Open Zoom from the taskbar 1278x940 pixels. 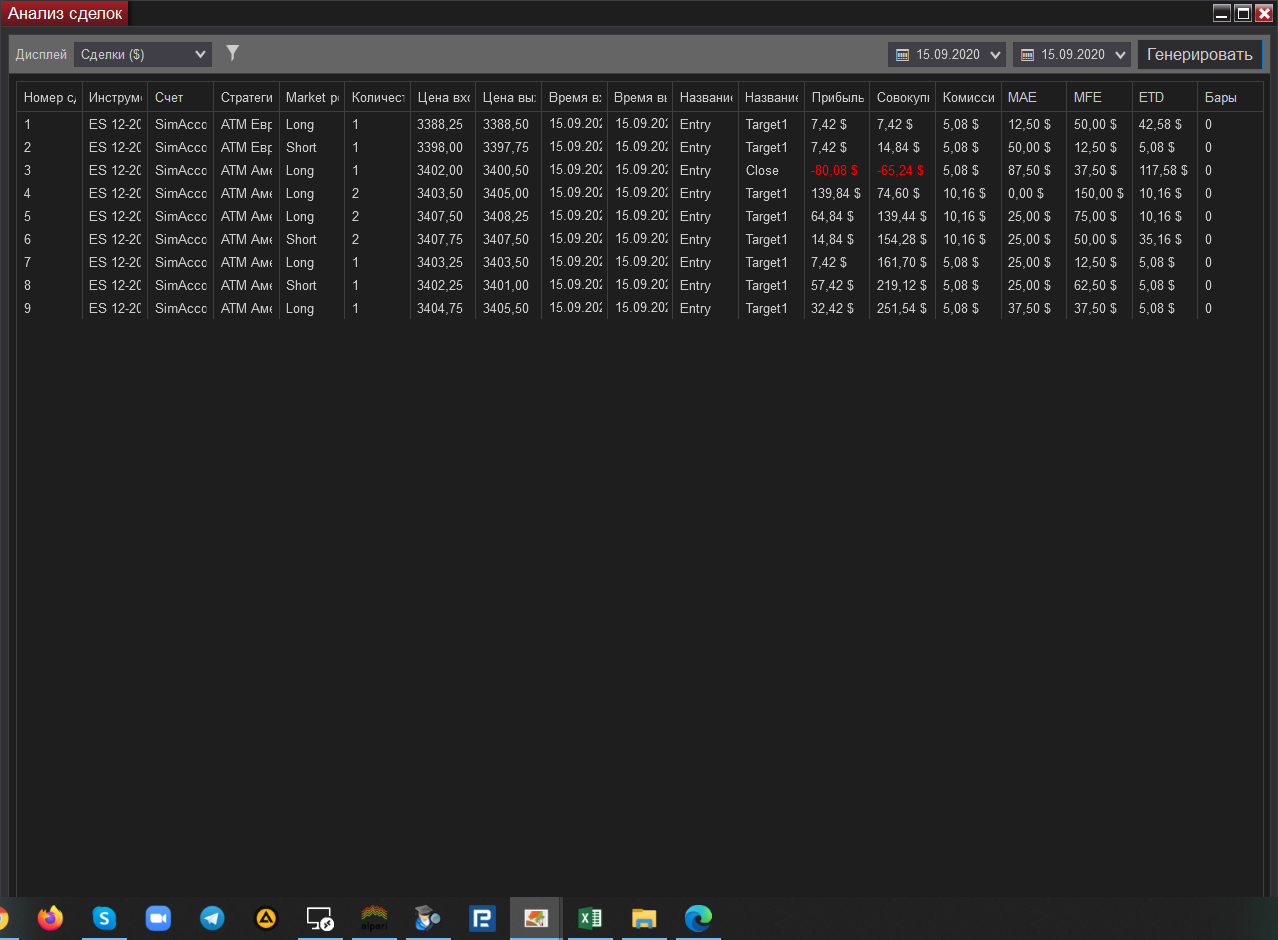pos(158,918)
